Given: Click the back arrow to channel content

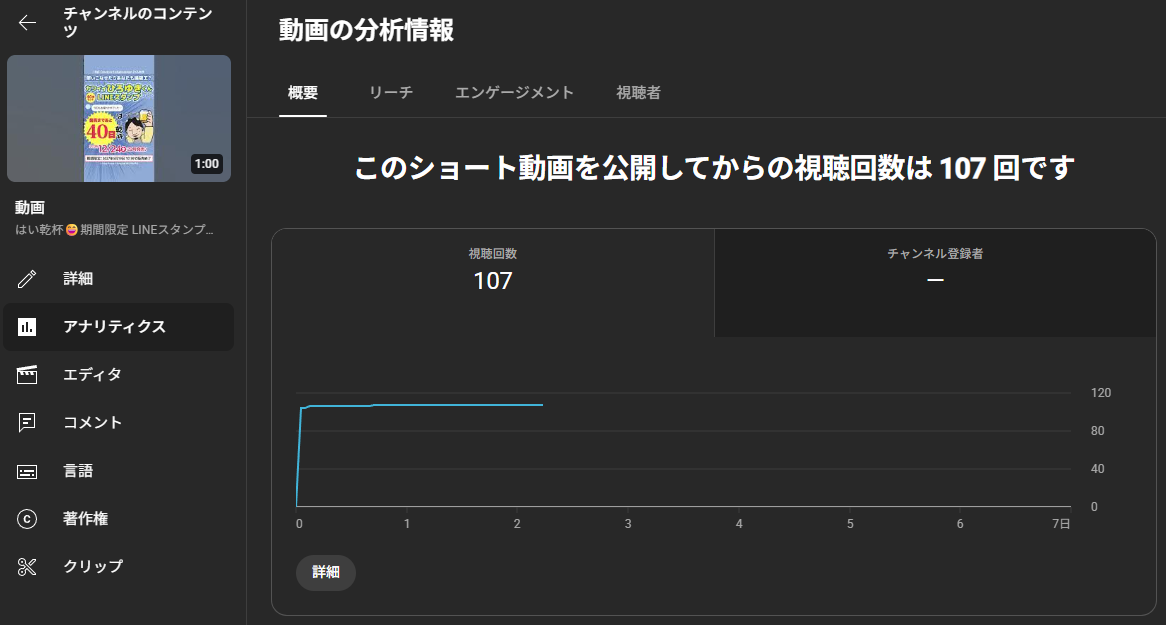Looking at the screenshot, I should (27, 23).
